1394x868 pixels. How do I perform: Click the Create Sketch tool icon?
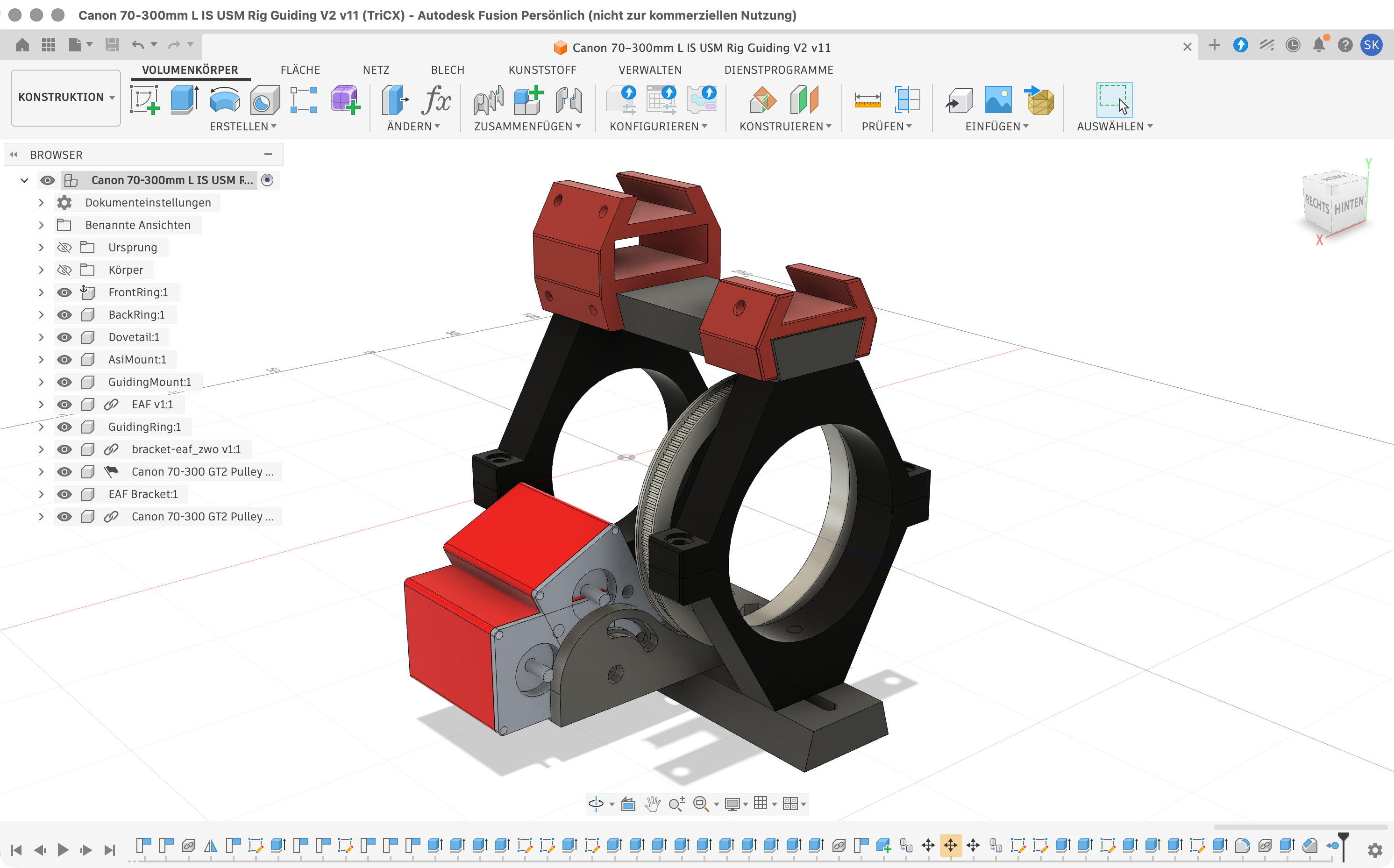click(145, 100)
